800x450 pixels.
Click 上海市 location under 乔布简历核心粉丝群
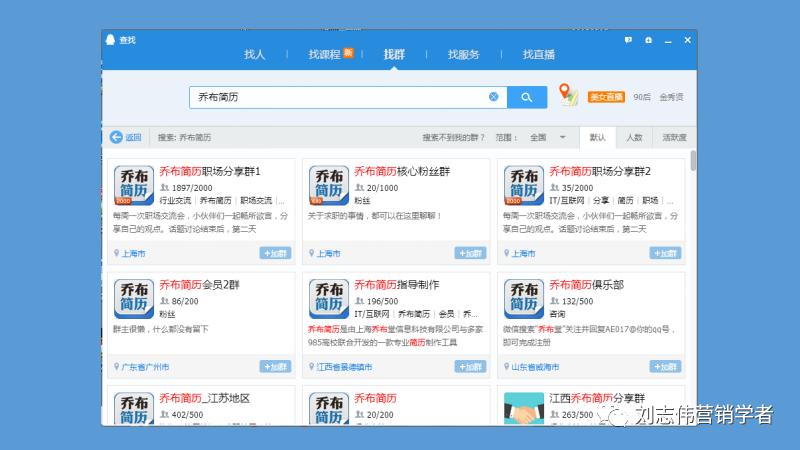tap(329, 254)
